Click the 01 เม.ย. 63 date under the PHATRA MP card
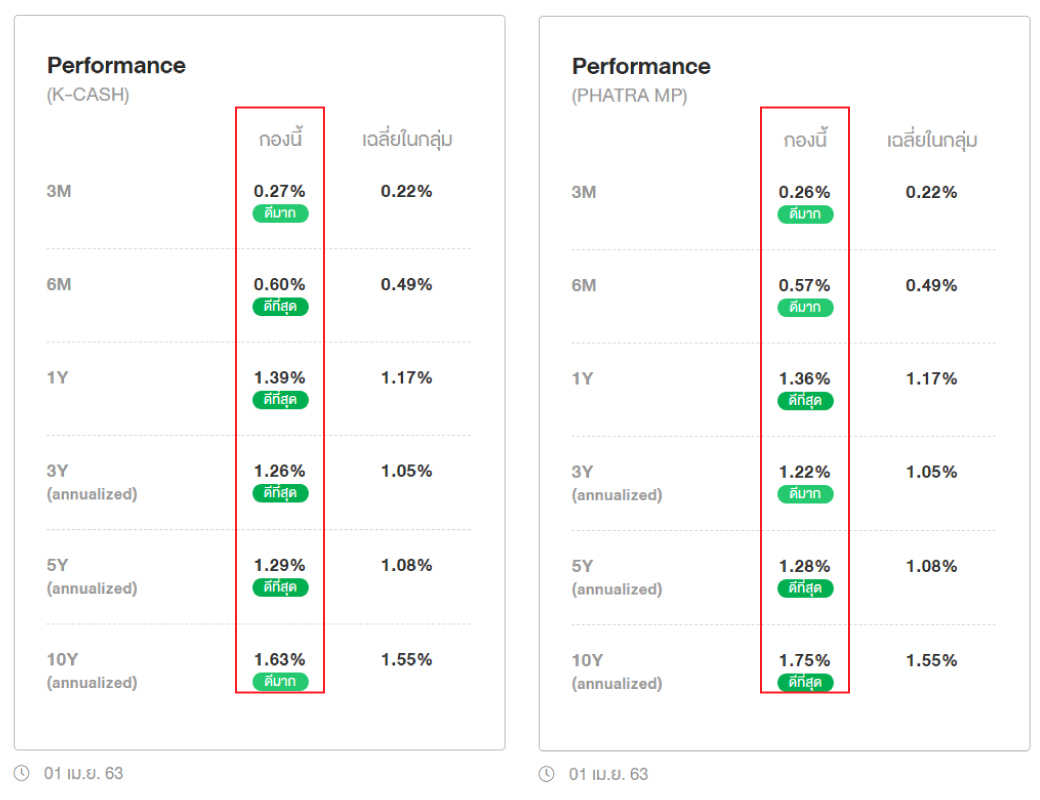This screenshot has height=800, width=1040. coord(608,774)
